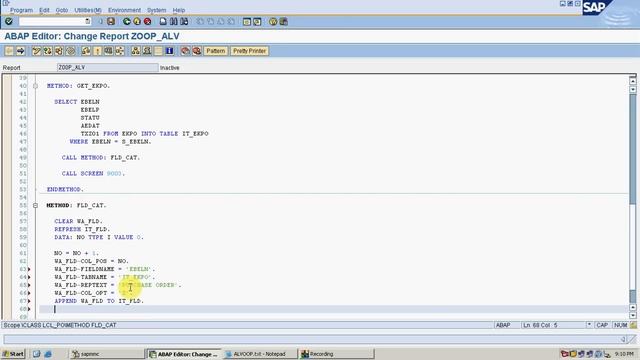The width and height of the screenshot is (640, 360).
Task: Click the 'REFRESH IT_FLD.' code line
Action: pyautogui.click(x=82, y=229)
